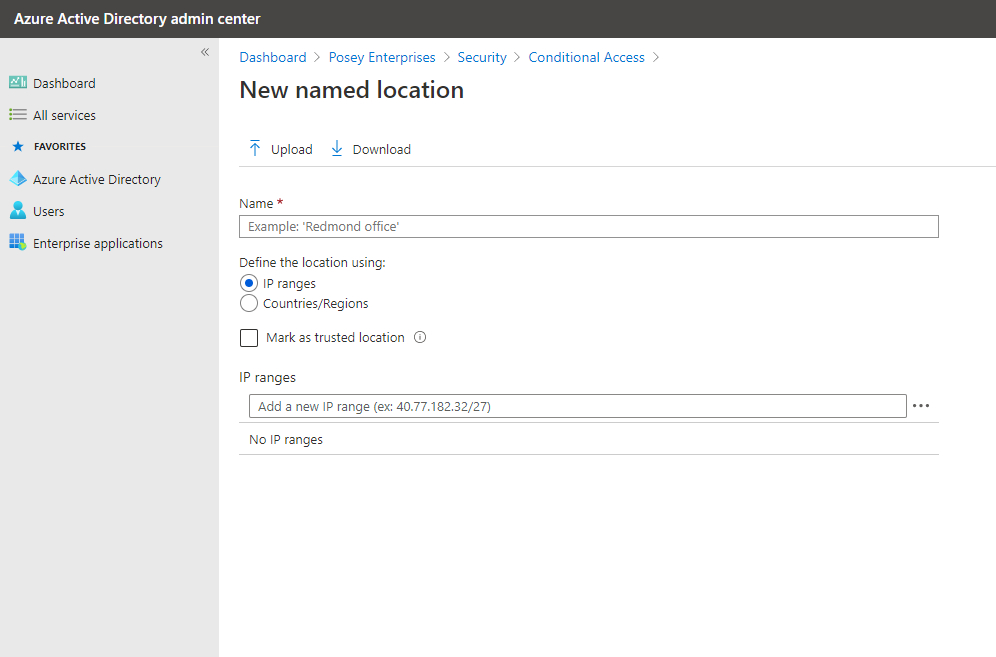This screenshot has width=996, height=657.
Task: Click the Dashboard chart icon in sidebar
Action: tap(18, 83)
